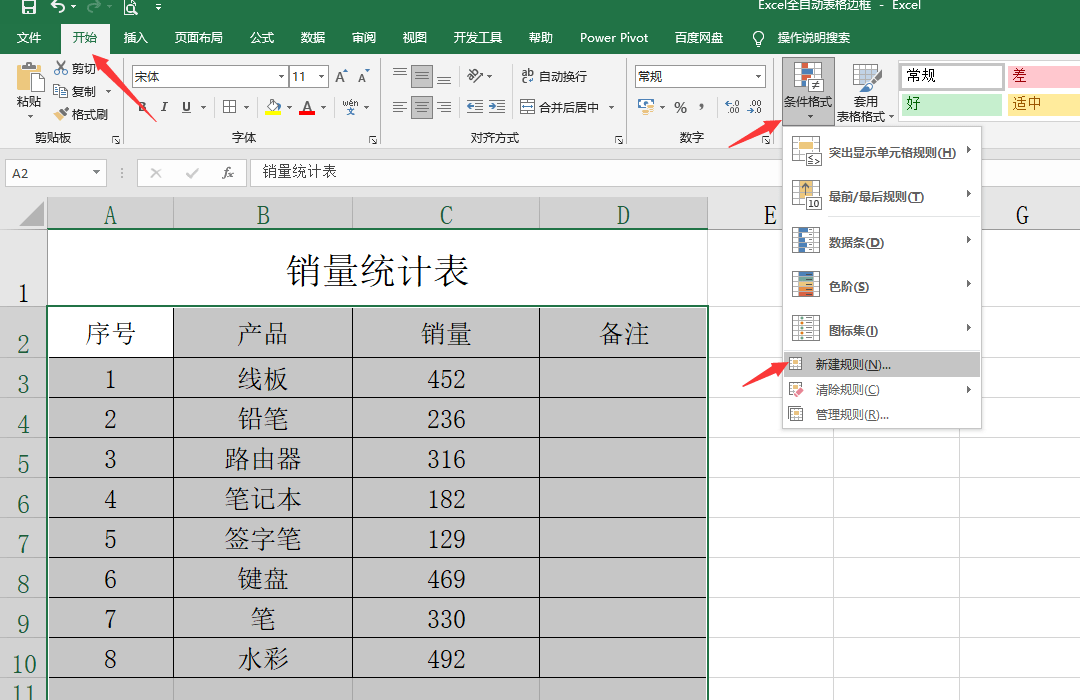The image size is (1080, 700).
Task: Toggle center horizontal alignment
Action: click(422, 107)
